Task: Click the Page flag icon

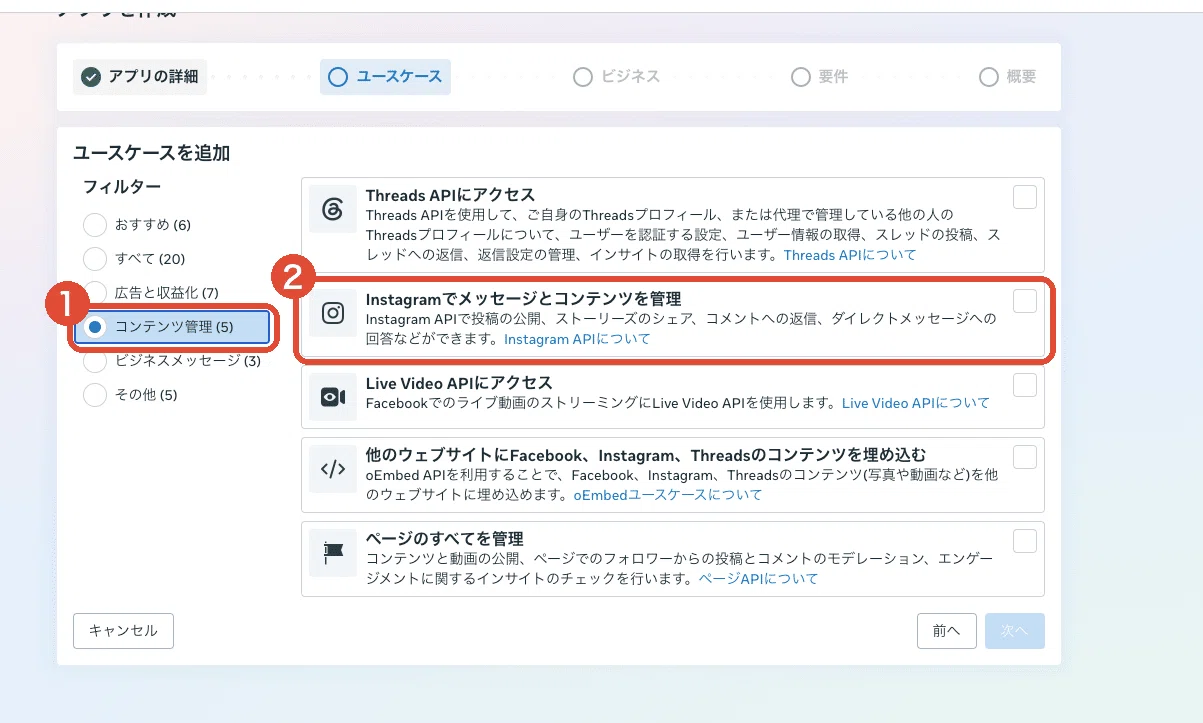Action: click(x=333, y=553)
